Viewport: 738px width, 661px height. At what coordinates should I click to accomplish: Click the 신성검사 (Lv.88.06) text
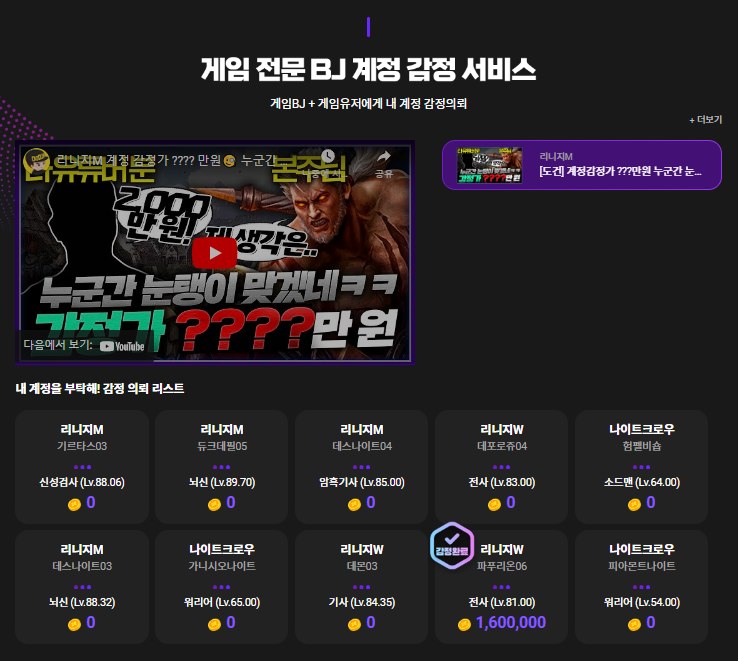pyautogui.click(x=82, y=482)
